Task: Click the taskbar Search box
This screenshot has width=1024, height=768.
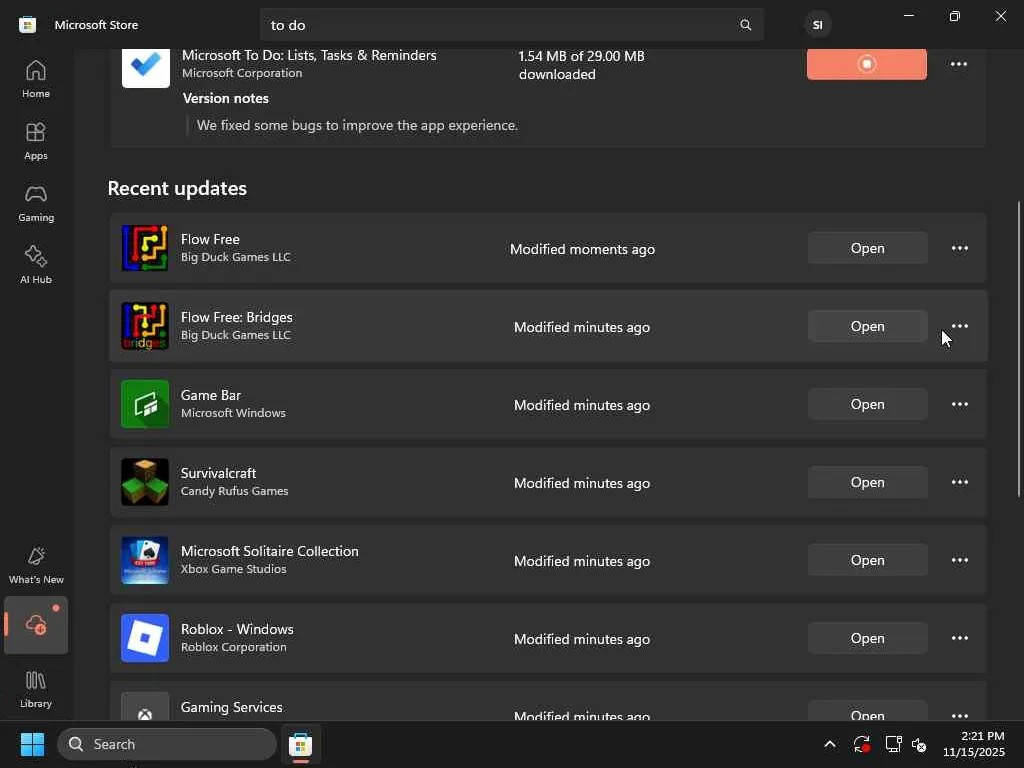Action: [x=167, y=744]
